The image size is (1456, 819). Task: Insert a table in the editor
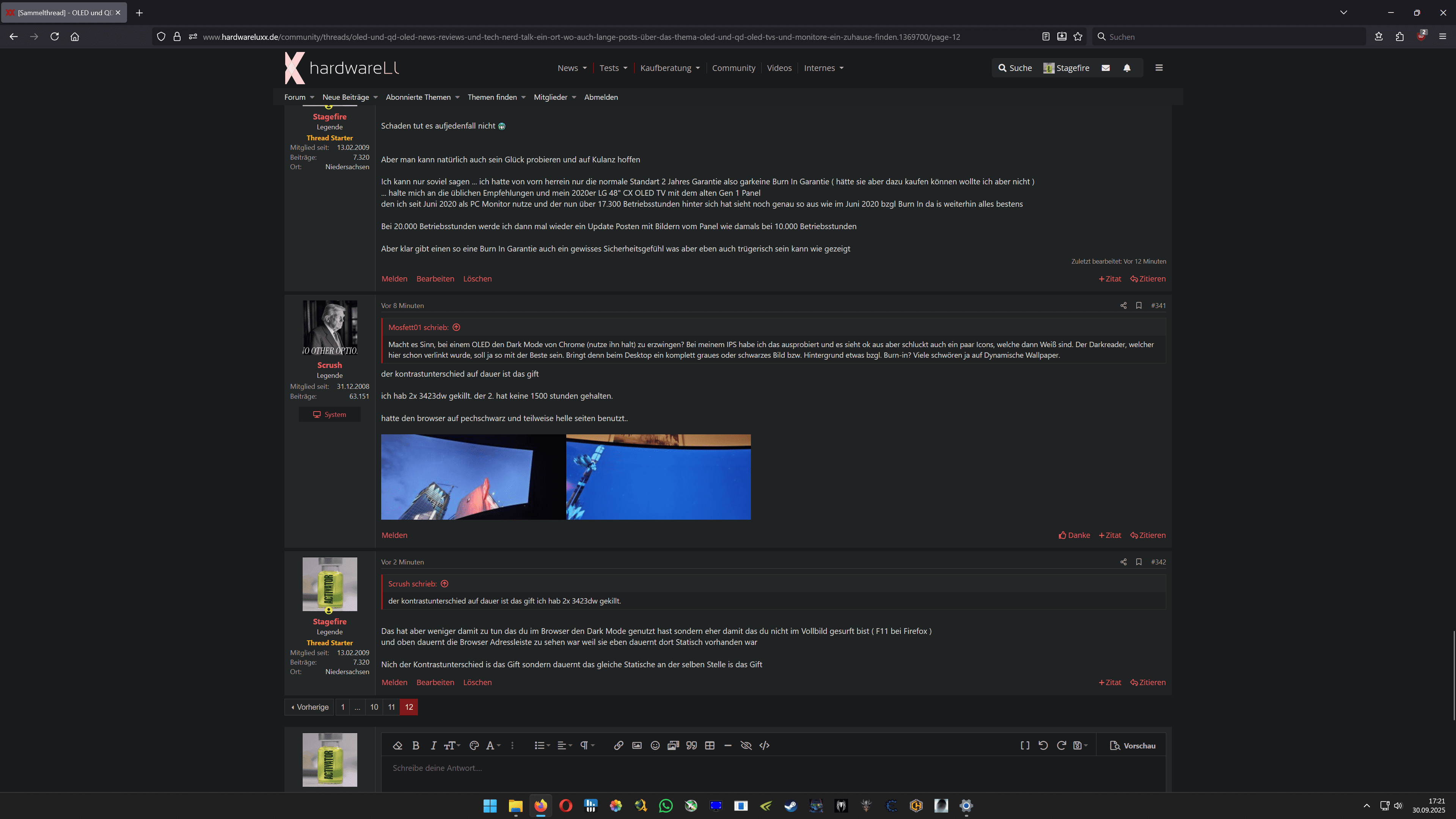tap(710, 745)
